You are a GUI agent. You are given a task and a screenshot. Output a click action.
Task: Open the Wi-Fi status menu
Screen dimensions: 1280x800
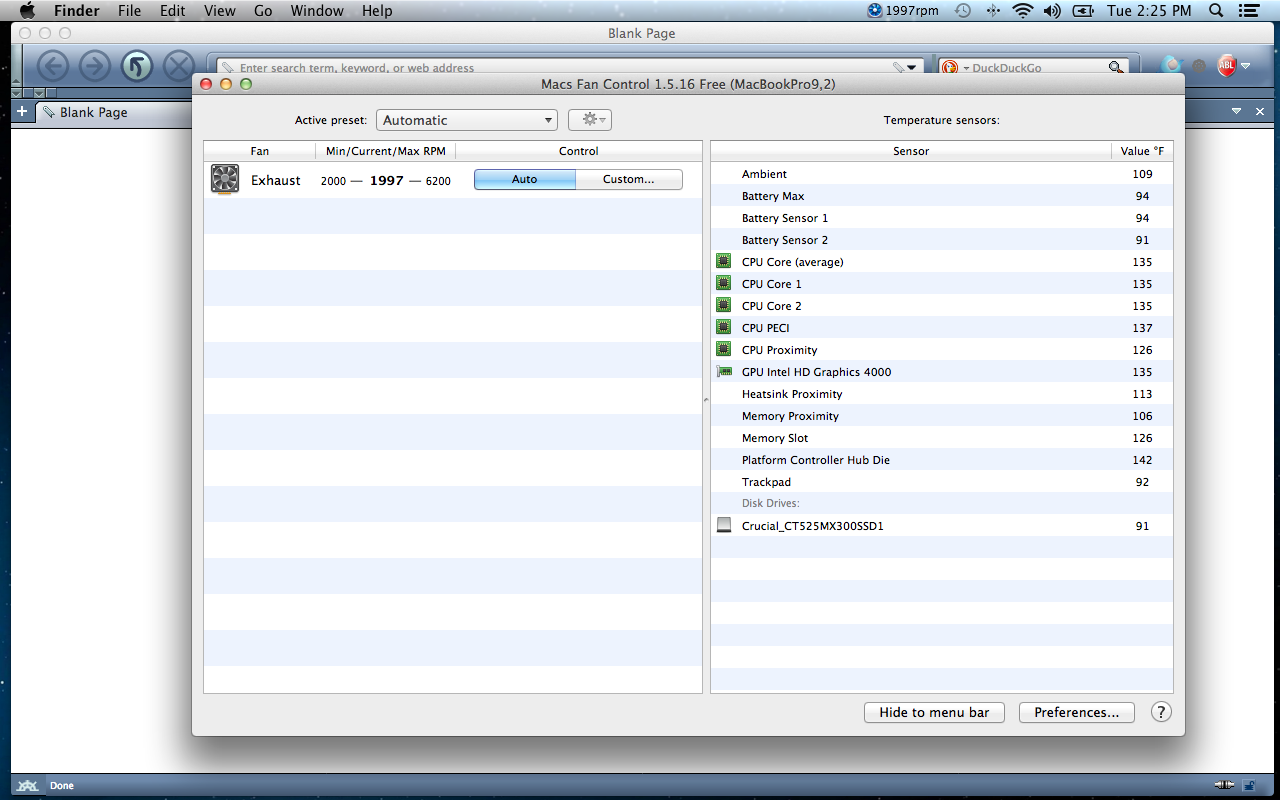point(1022,11)
